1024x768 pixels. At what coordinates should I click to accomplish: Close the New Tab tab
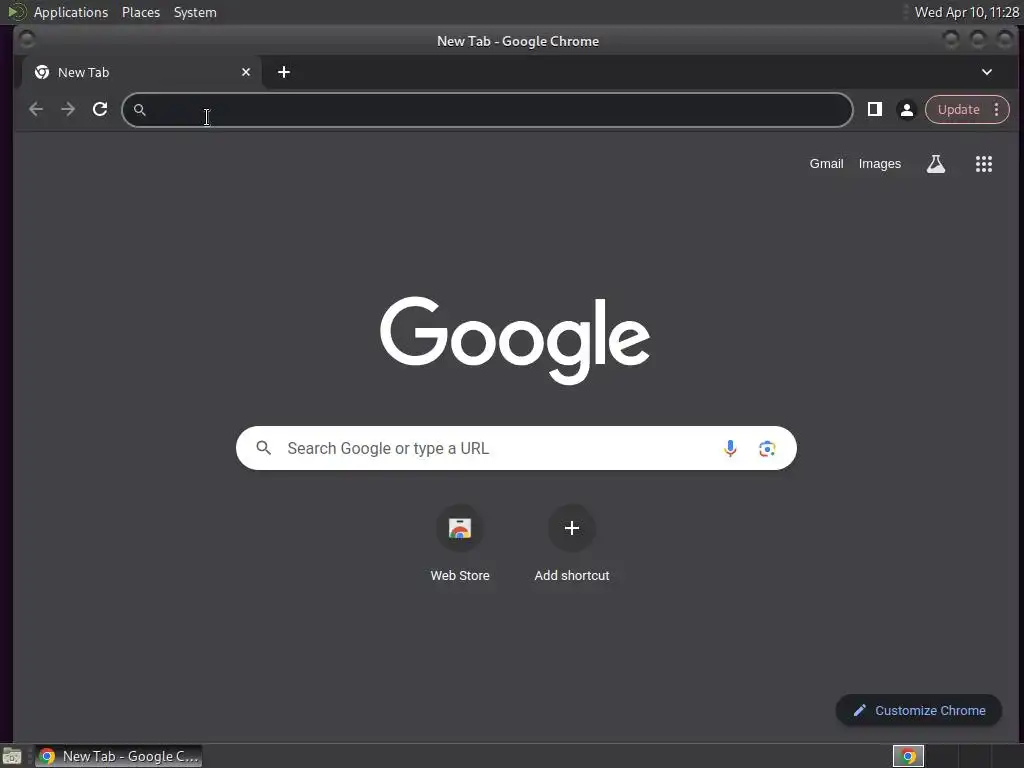coord(246,72)
